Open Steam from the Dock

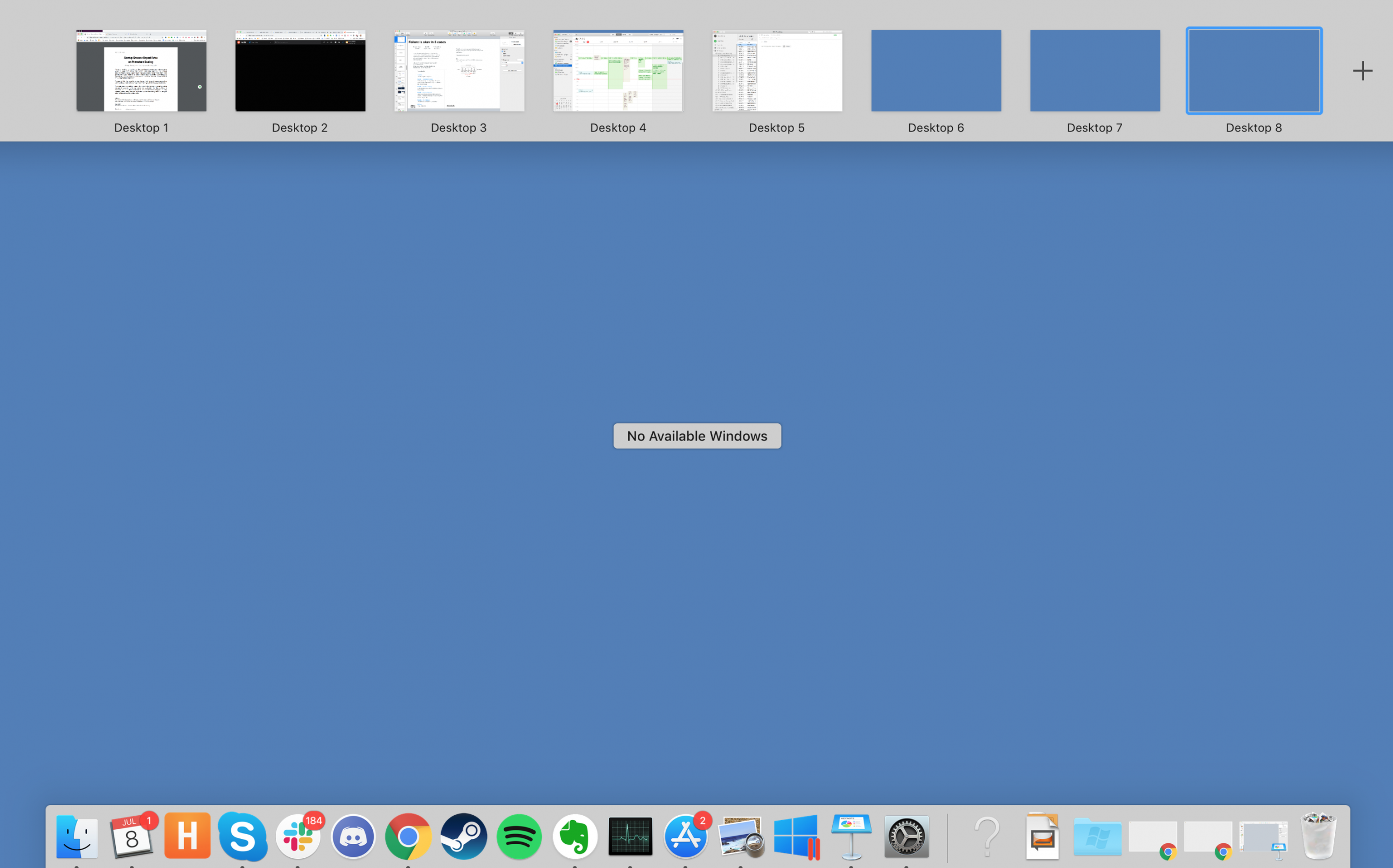click(x=464, y=836)
